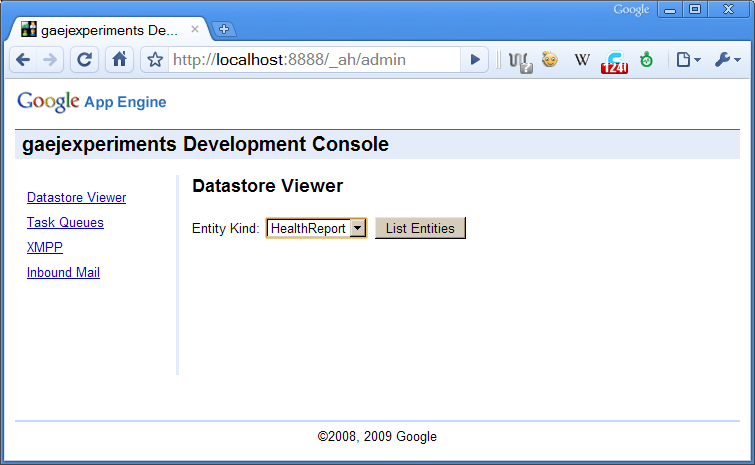755x465 pixels.
Task: Open a new tab with the plus button
Action: (223, 29)
